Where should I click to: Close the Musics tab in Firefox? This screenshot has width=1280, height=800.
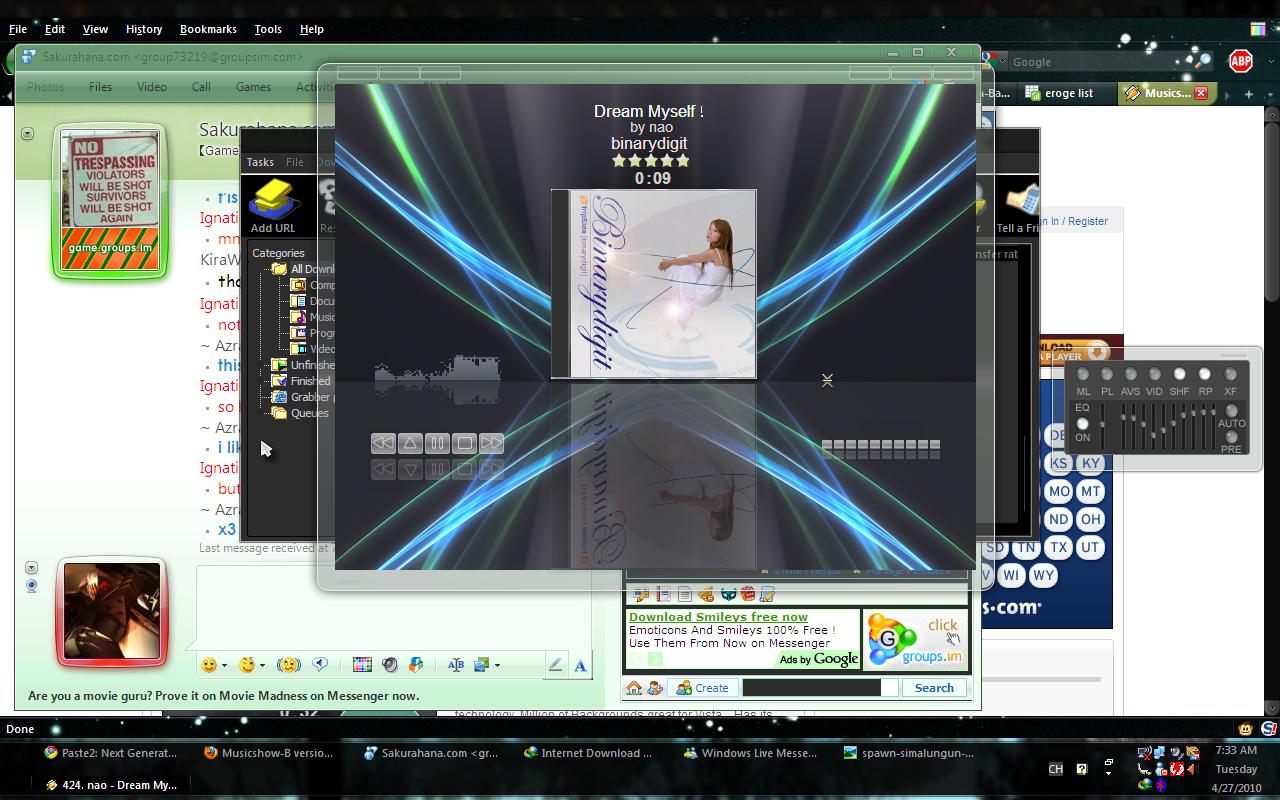1201,93
